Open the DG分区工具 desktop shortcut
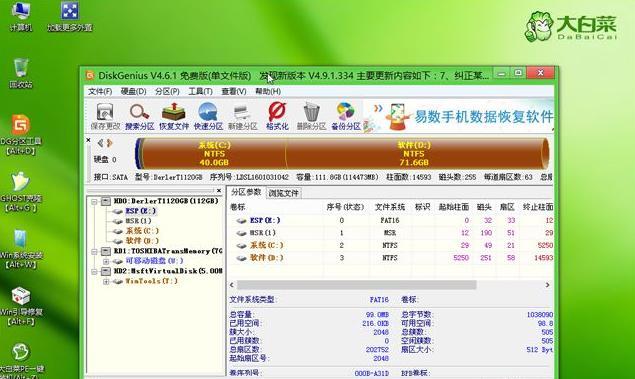Screen dimensions: 635x379 click(x=21, y=135)
